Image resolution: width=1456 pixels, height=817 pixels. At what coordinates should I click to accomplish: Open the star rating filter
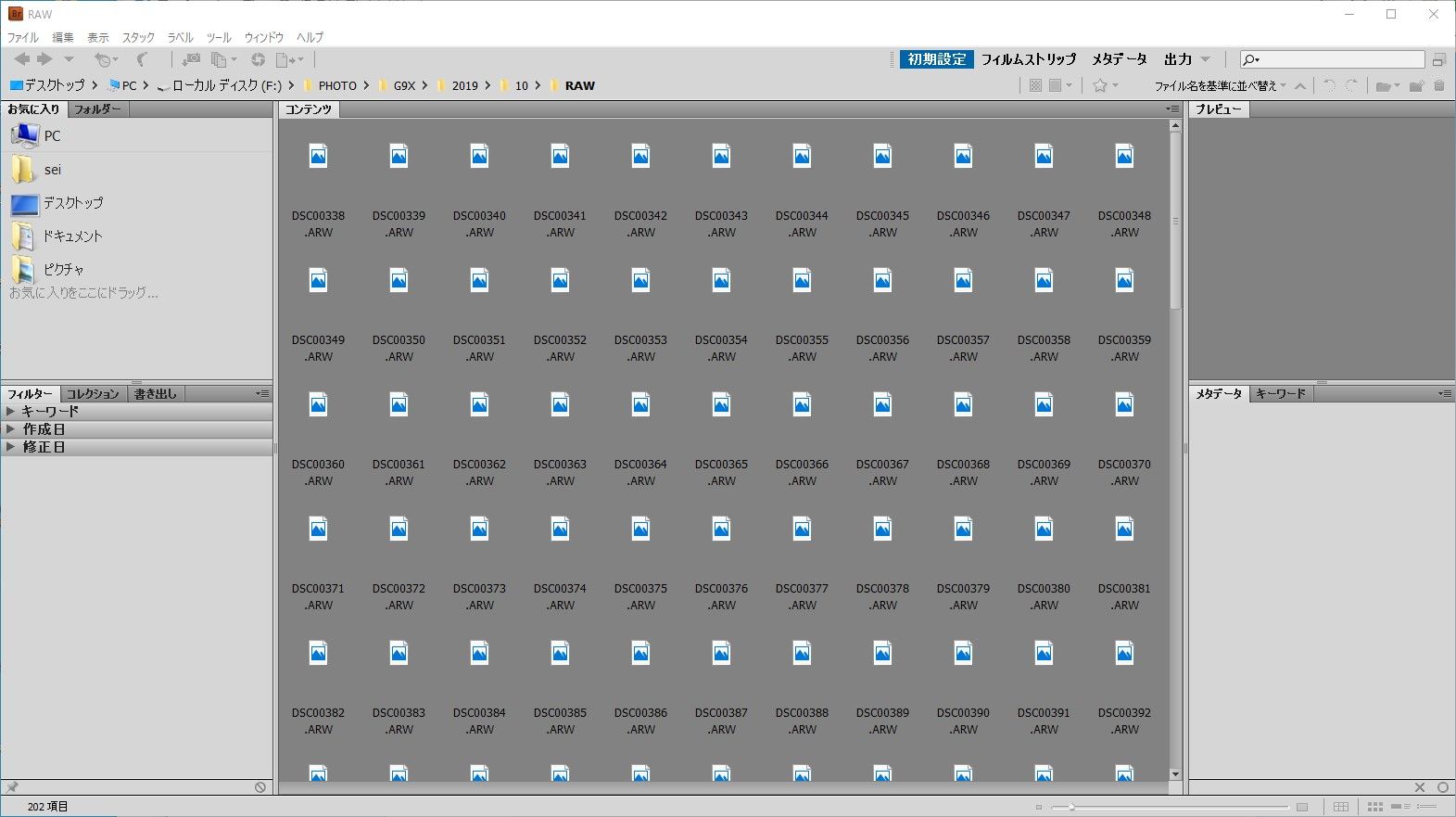pos(1105,85)
